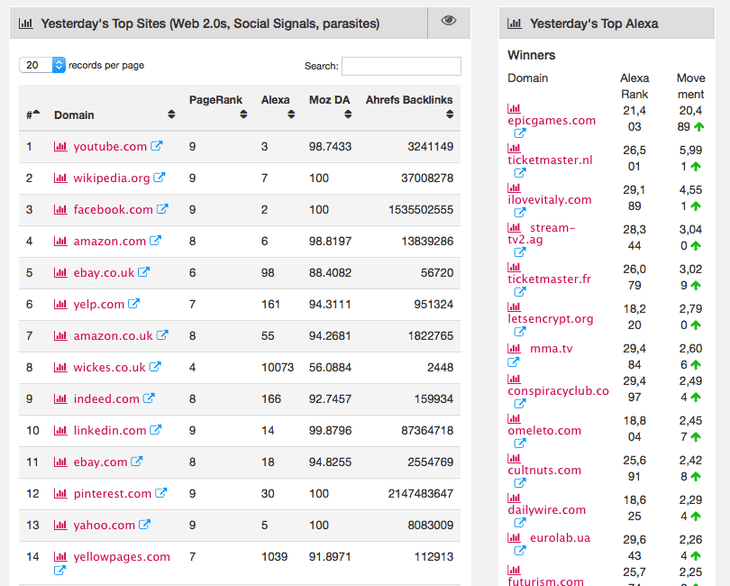Click into the Search input field

(401, 66)
